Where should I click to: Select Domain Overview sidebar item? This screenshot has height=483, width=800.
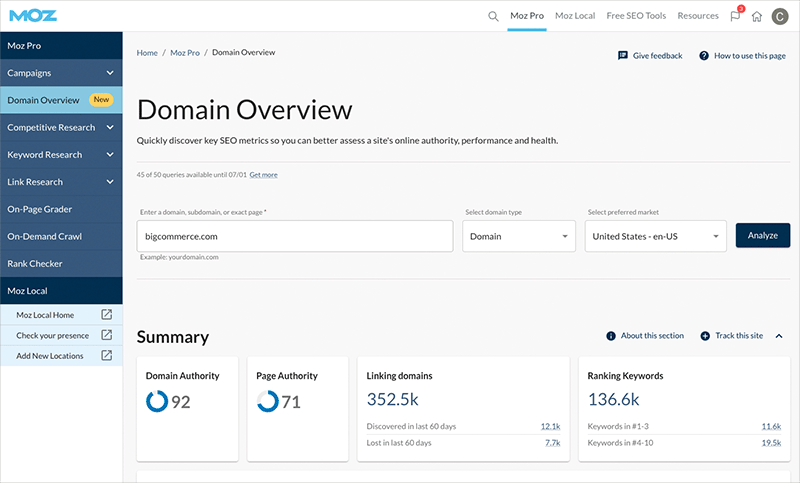coord(61,100)
